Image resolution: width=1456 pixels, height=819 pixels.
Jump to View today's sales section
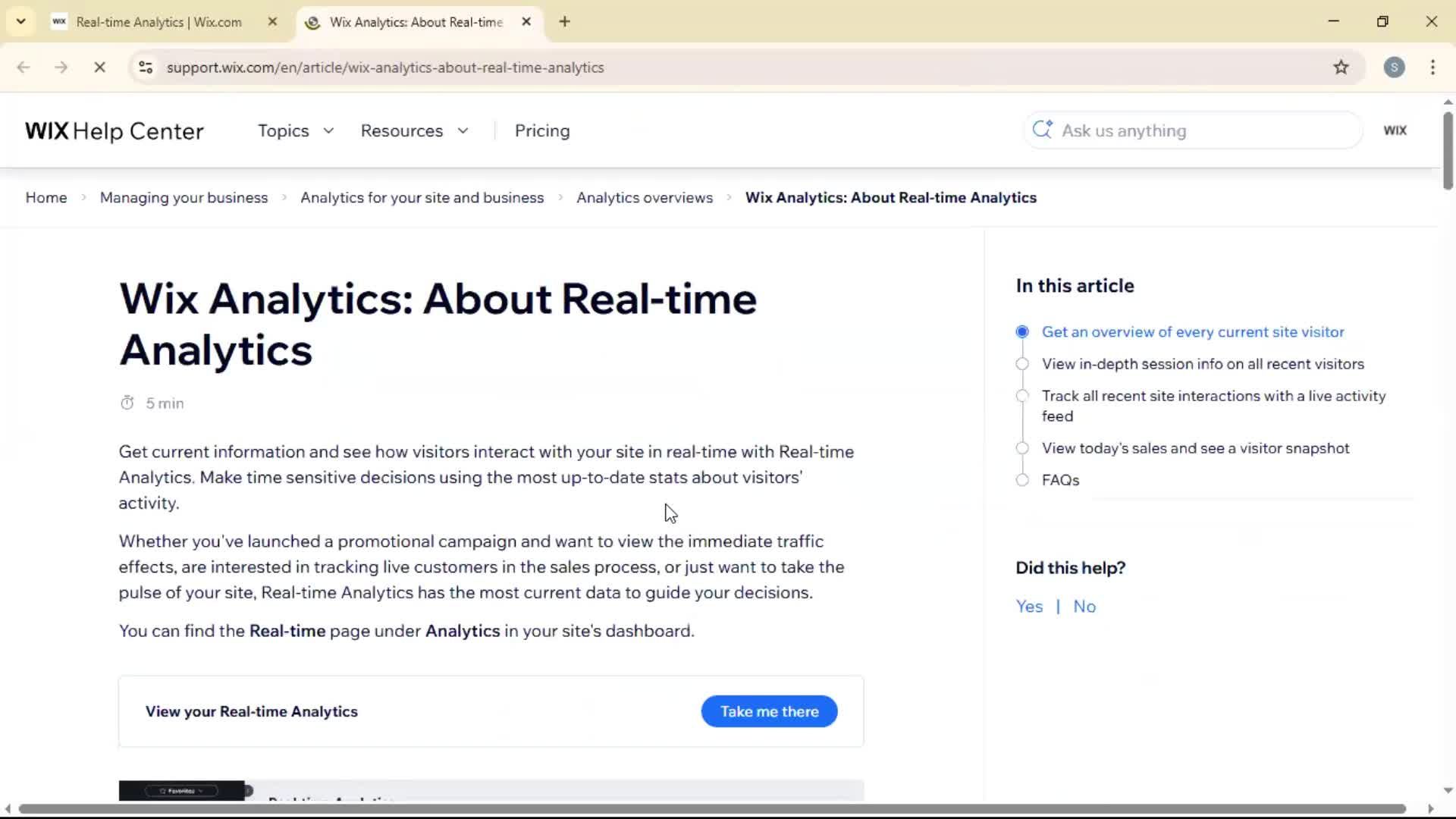(1195, 448)
